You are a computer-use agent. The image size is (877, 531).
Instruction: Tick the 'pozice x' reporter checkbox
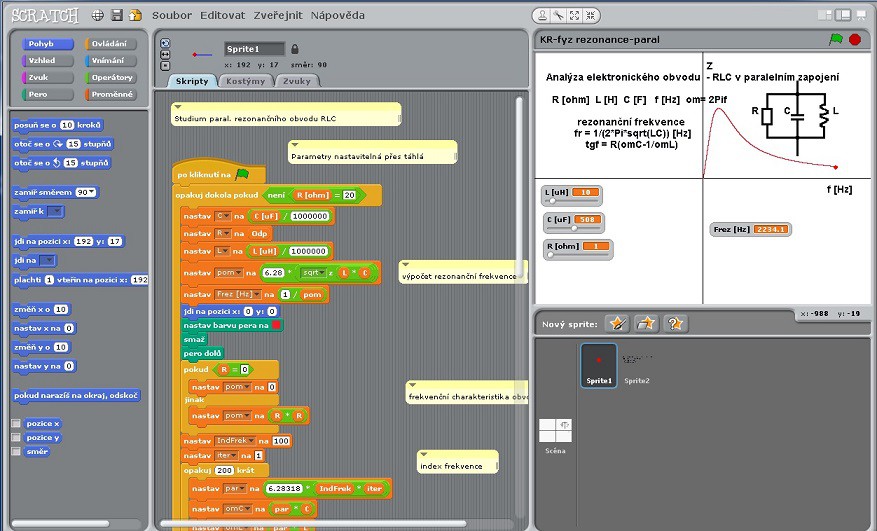tap(16, 423)
